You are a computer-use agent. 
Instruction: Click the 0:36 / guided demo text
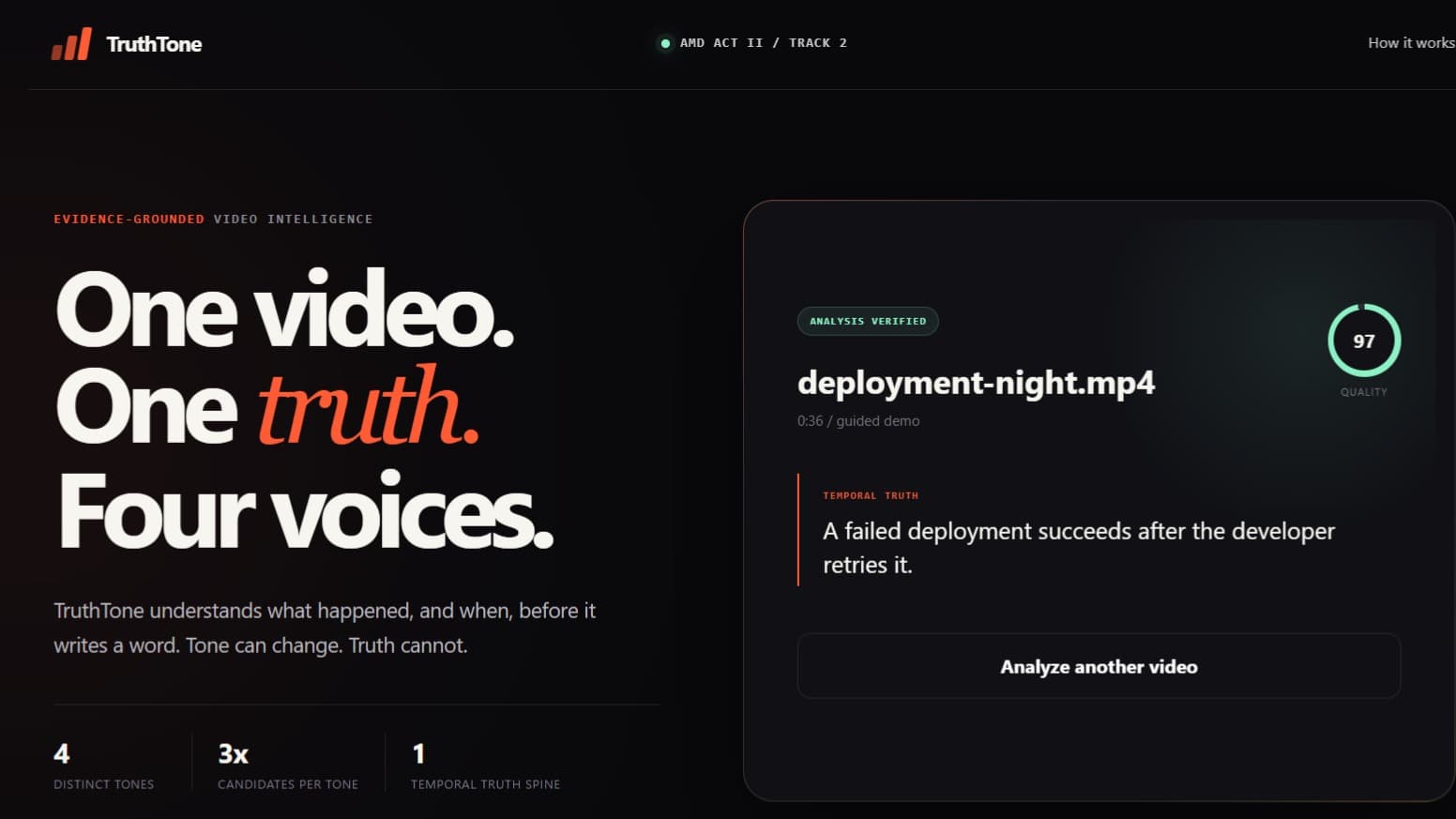pyautogui.click(x=858, y=421)
